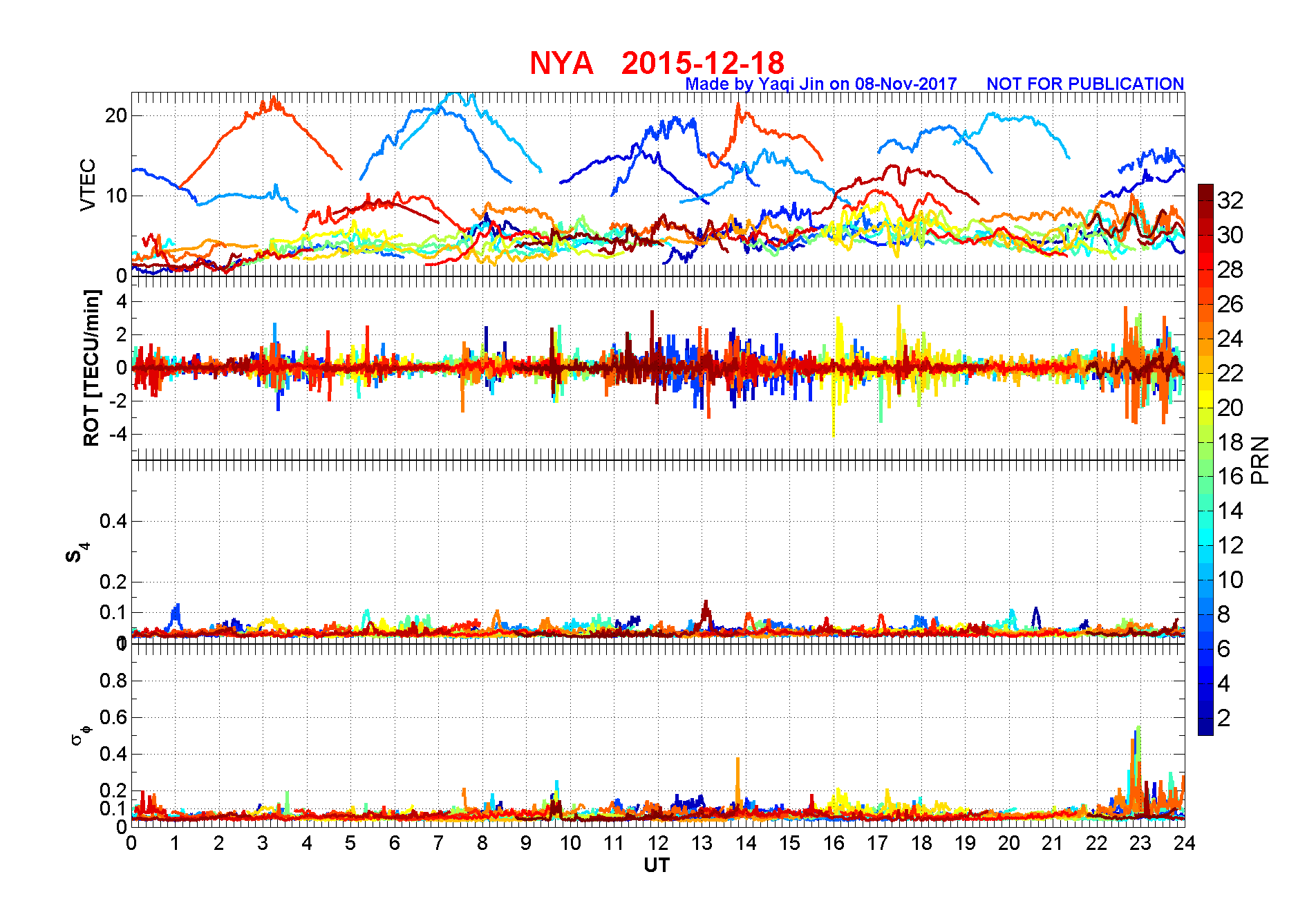
Task: Click the UT axis tick label 23
Action: pos(1140,843)
